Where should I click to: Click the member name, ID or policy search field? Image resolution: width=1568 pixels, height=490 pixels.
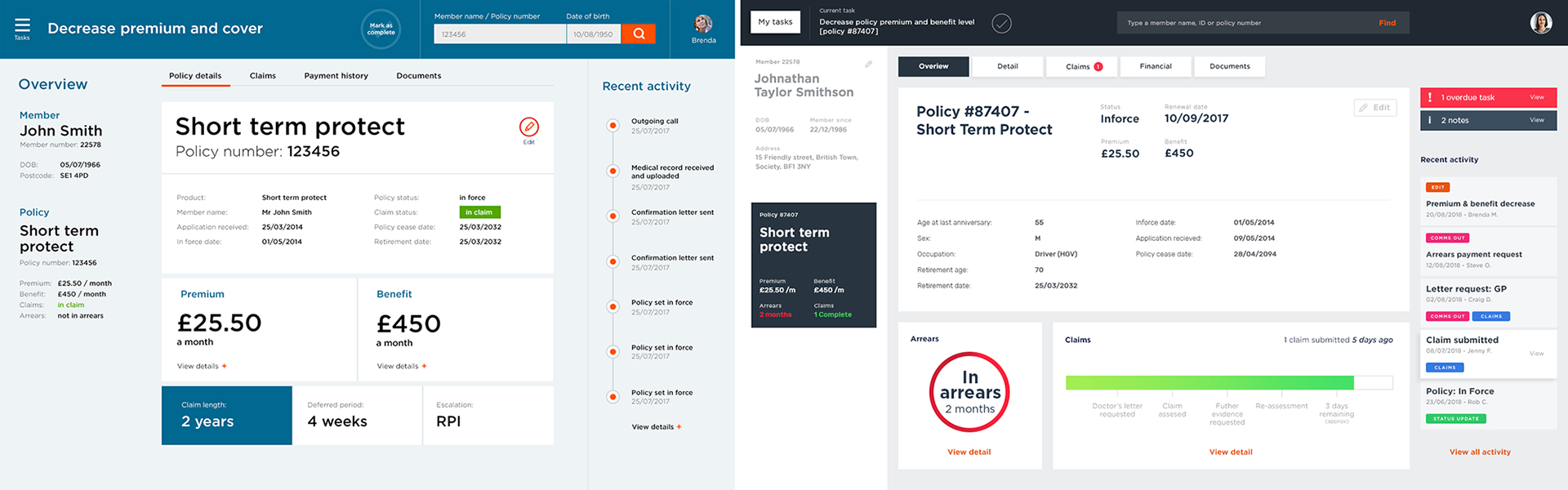point(1247,23)
